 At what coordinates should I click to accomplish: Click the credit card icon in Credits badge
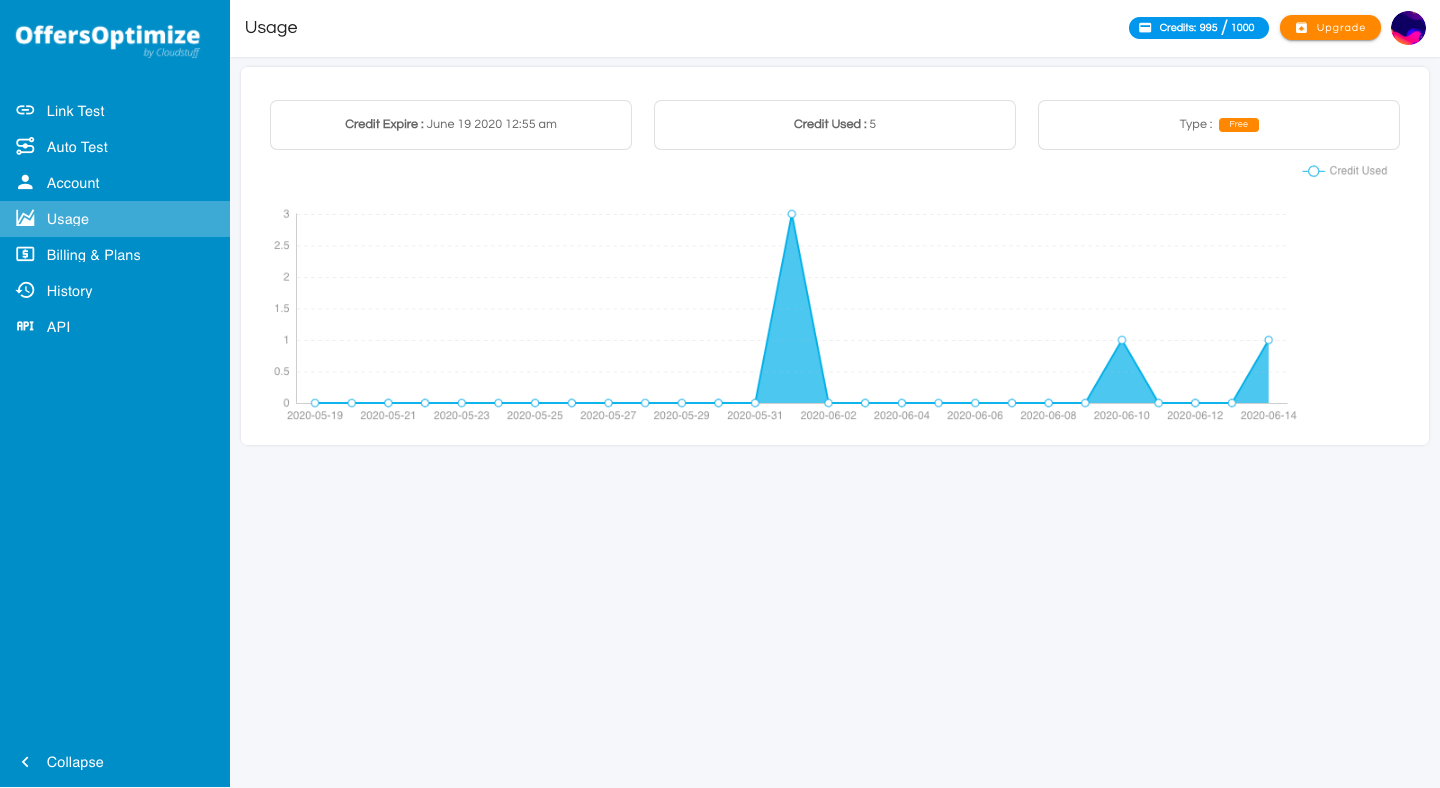[1145, 28]
